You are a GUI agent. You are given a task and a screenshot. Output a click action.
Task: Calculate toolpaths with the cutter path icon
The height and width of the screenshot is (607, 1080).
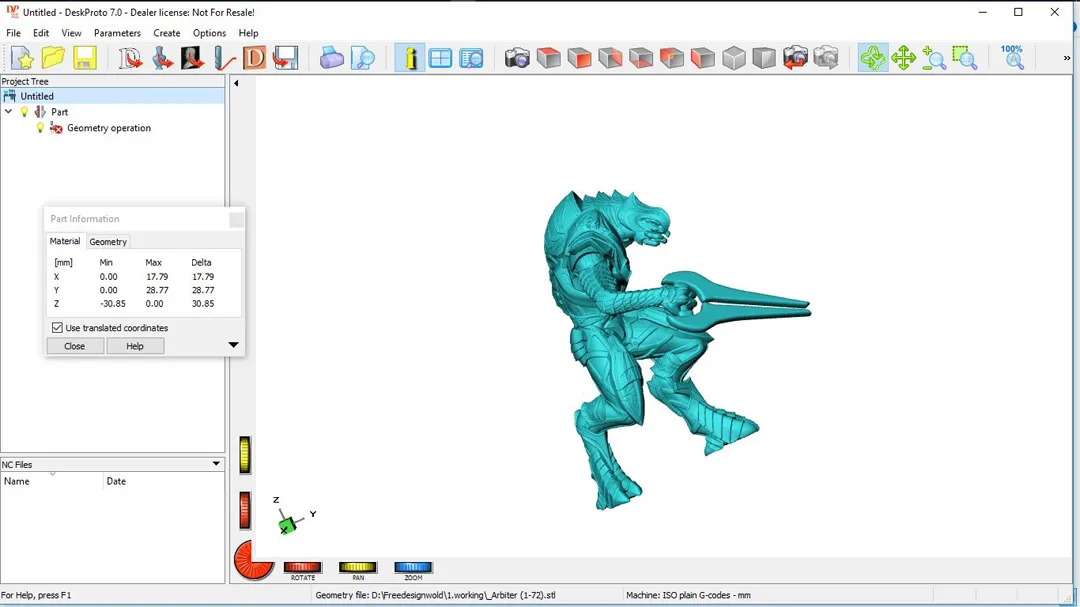pyautogui.click(x=223, y=58)
